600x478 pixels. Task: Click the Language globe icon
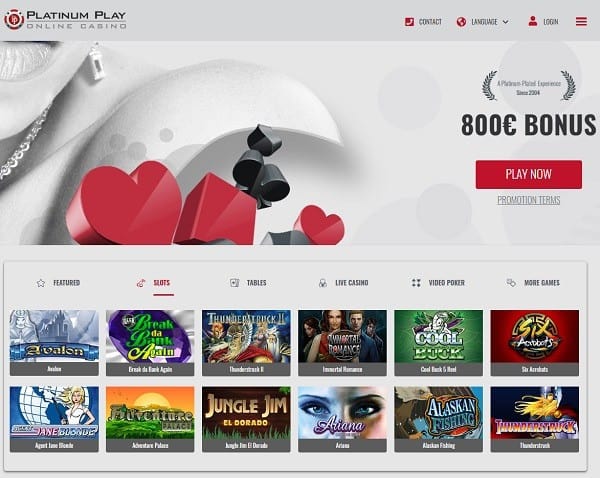461,22
